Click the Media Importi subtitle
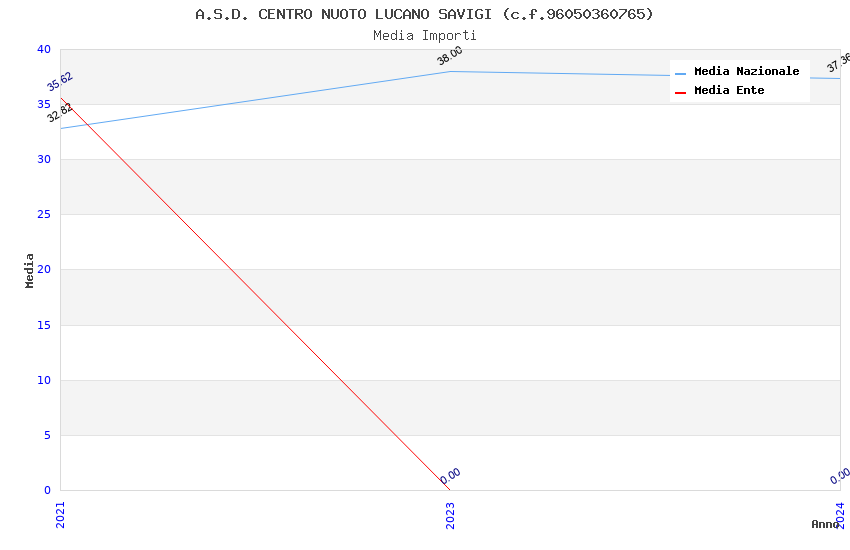 point(424,36)
